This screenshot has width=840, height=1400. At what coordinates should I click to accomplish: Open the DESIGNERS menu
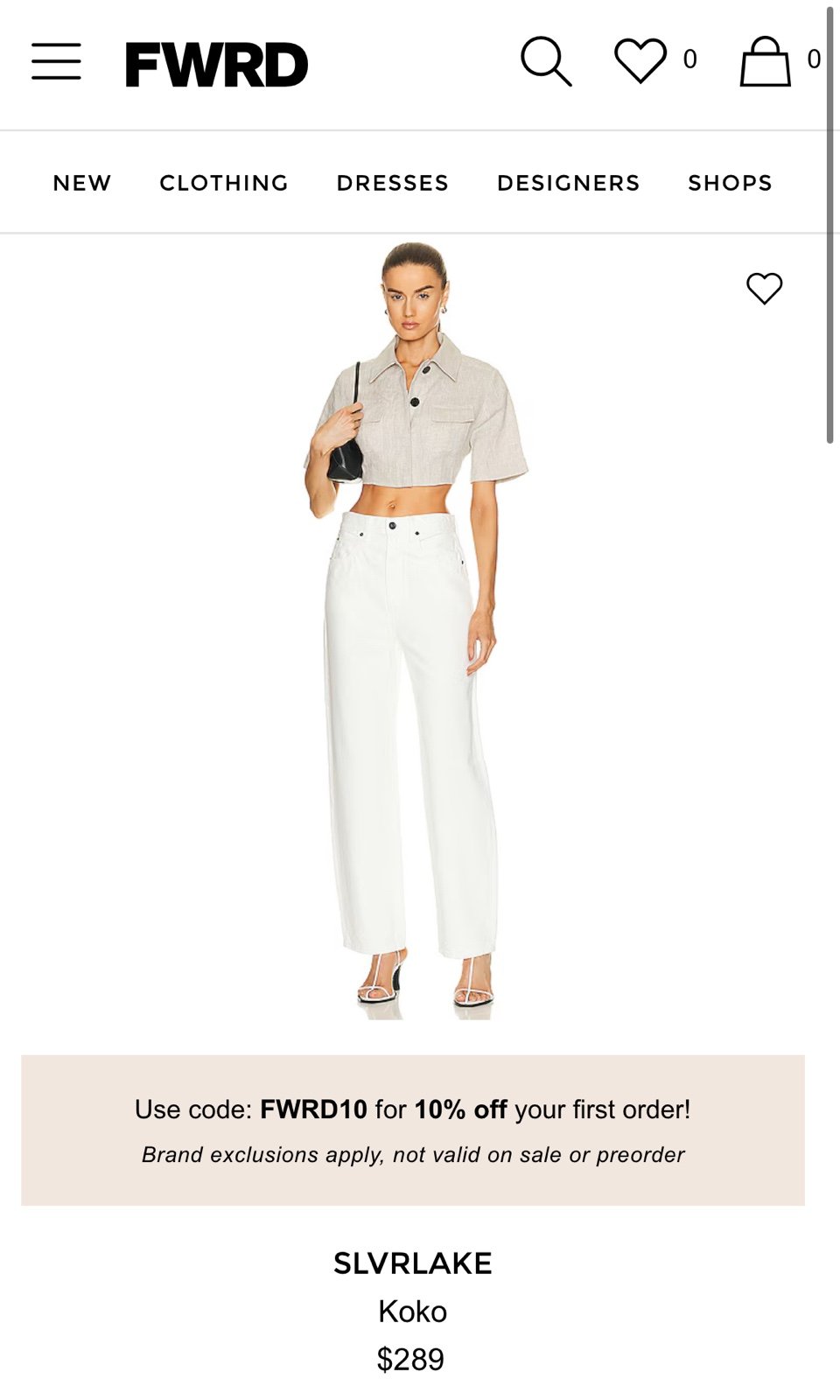pyautogui.click(x=569, y=183)
